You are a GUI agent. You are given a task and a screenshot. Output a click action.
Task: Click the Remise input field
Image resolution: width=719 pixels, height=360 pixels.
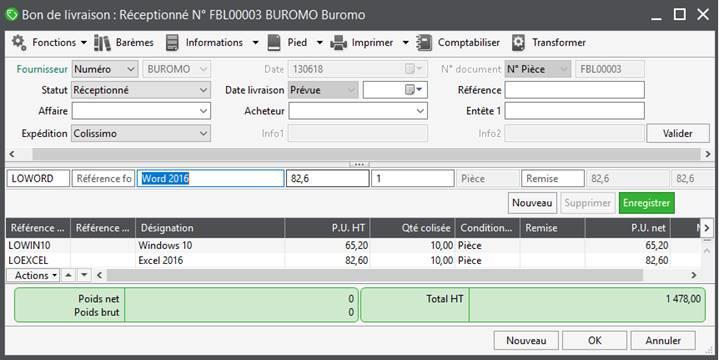553,178
